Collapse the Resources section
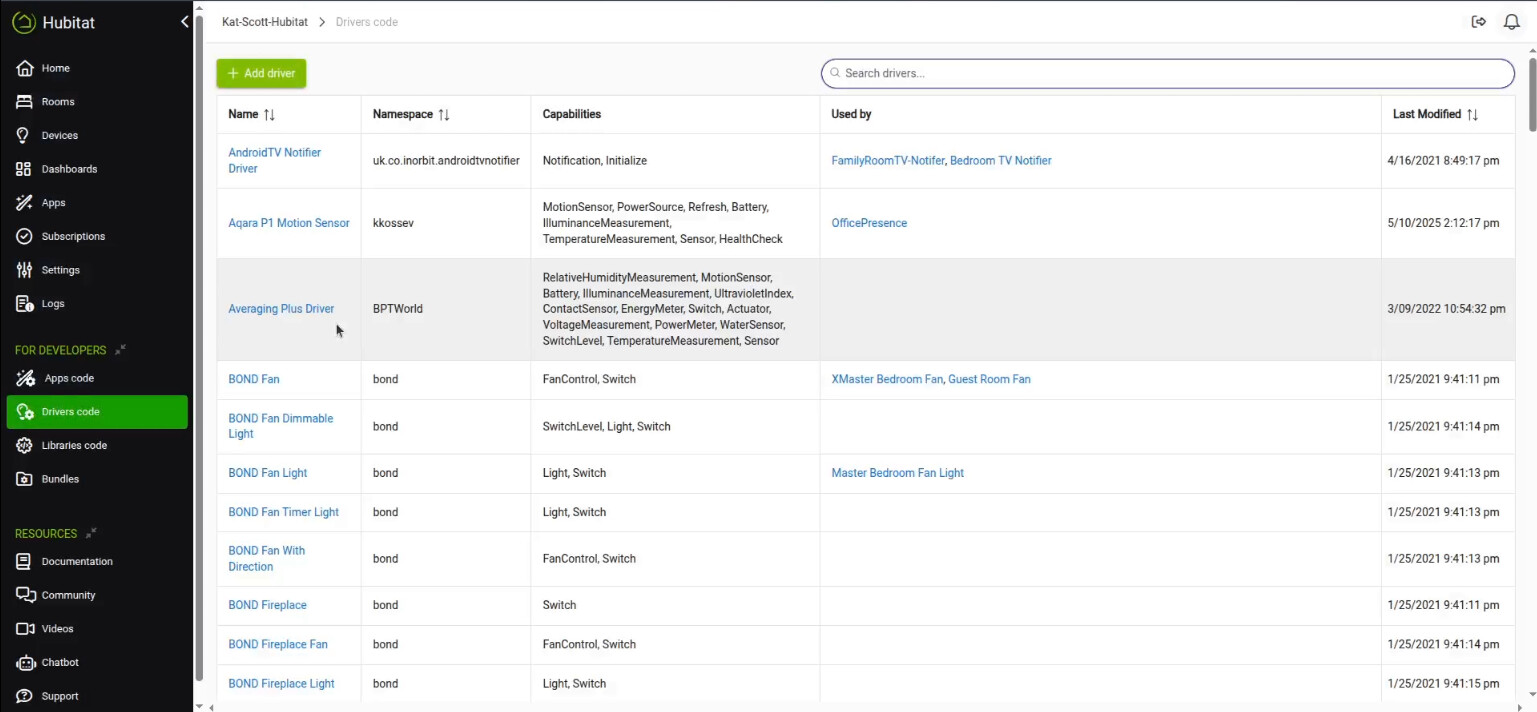Viewport: 1537px width, 712px height. pos(91,533)
